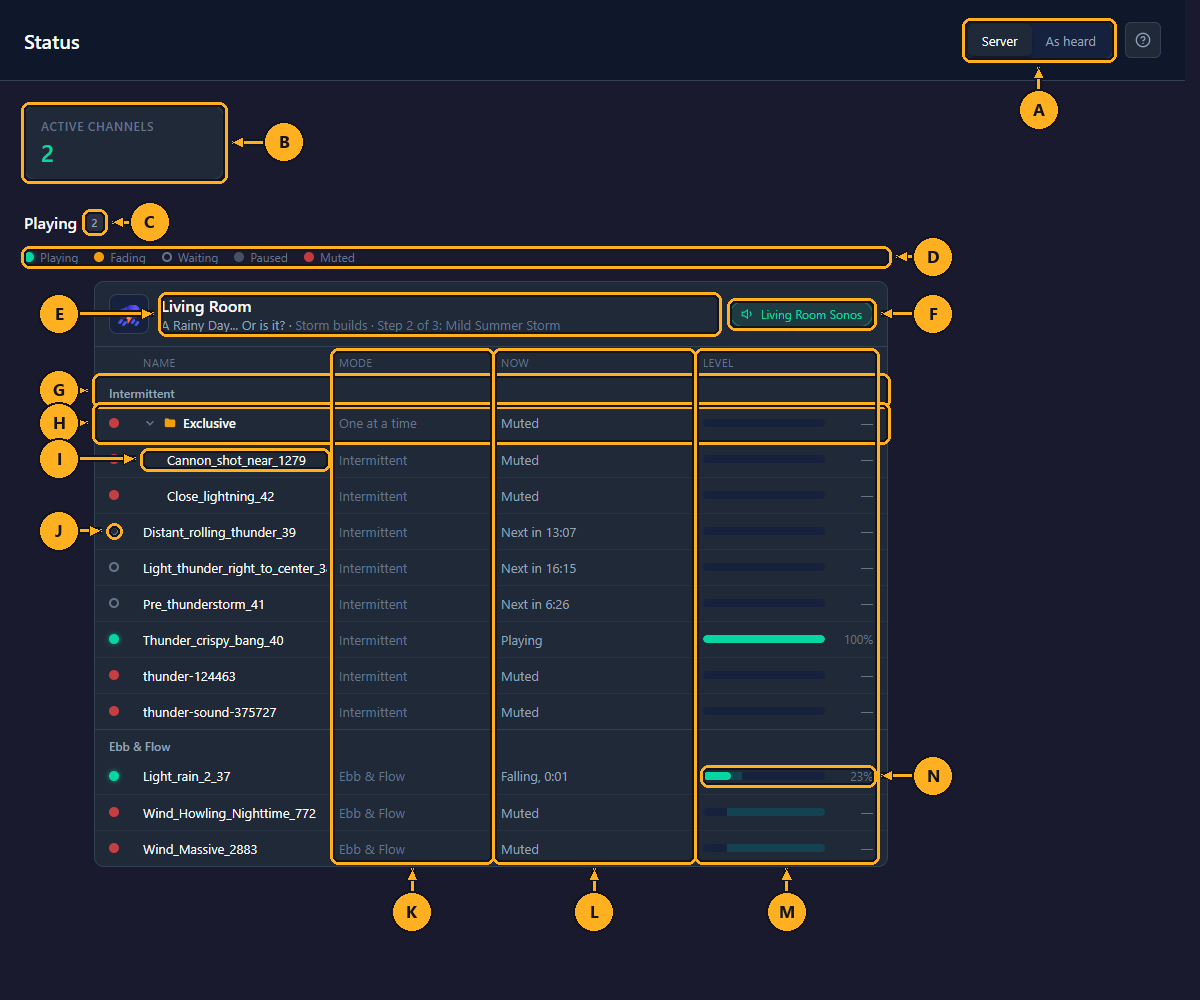Click waiting dot for Light_thunder_right_to_center
Screen dimensions: 1200x1000
click(114, 567)
